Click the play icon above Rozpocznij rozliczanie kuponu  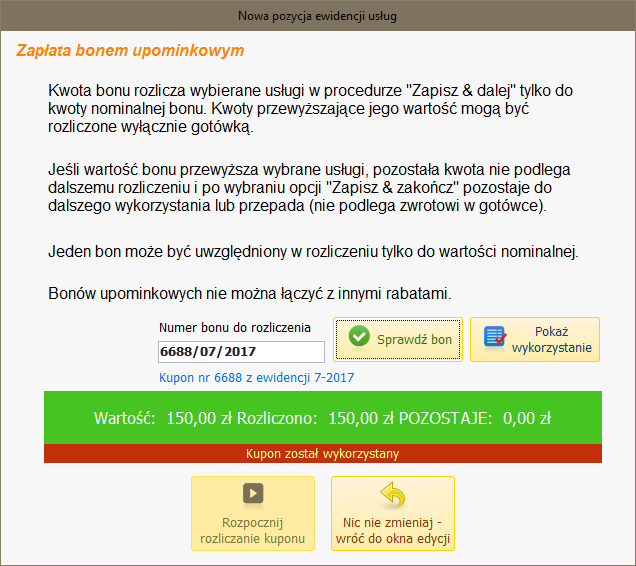click(x=253, y=493)
